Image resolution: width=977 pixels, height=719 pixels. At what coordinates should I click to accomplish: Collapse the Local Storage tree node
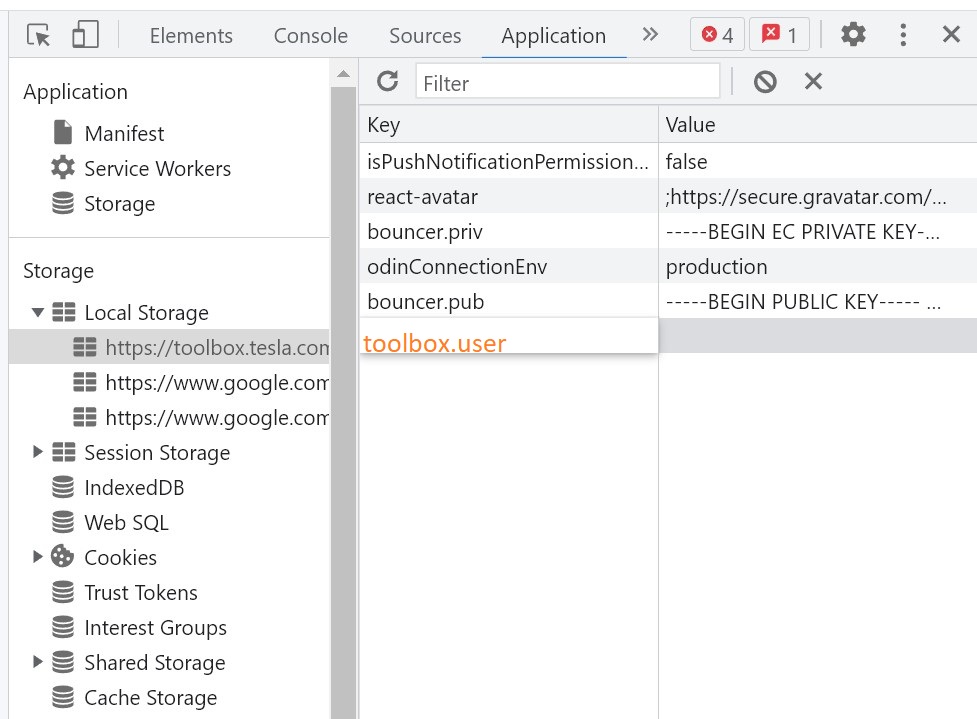click(38, 313)
